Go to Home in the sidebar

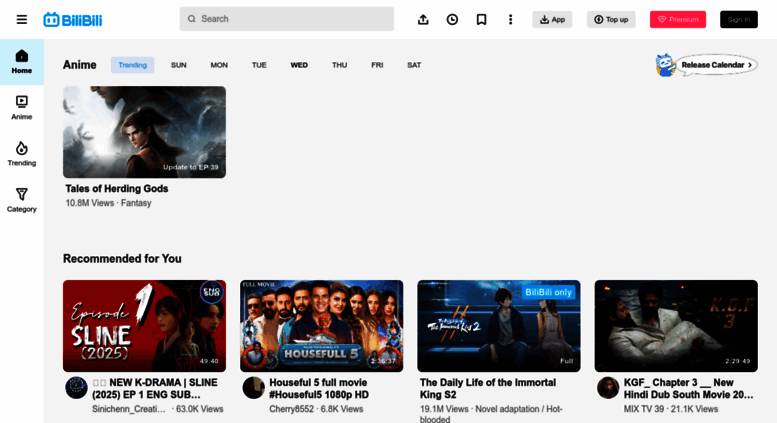(x=22, y=62)
